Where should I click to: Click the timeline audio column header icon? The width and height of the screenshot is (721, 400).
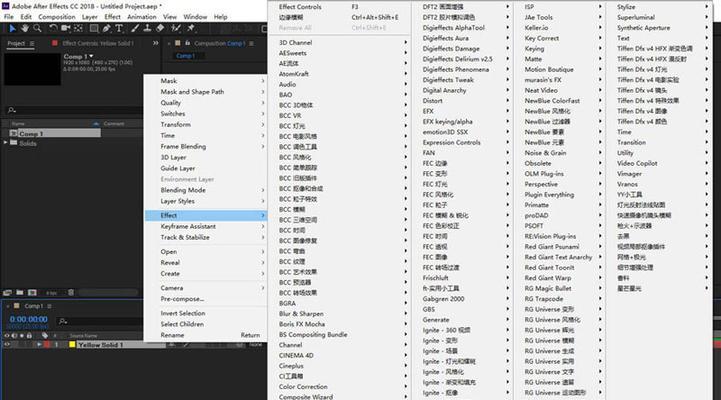coord(14,336)
